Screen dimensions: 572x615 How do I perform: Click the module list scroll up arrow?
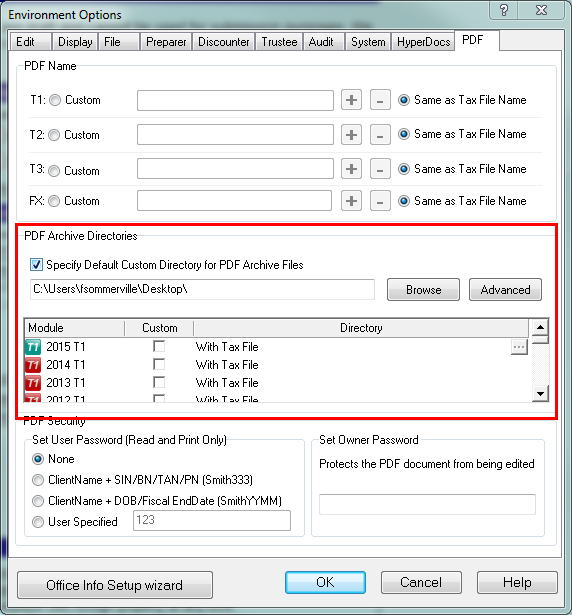point(540,327)
